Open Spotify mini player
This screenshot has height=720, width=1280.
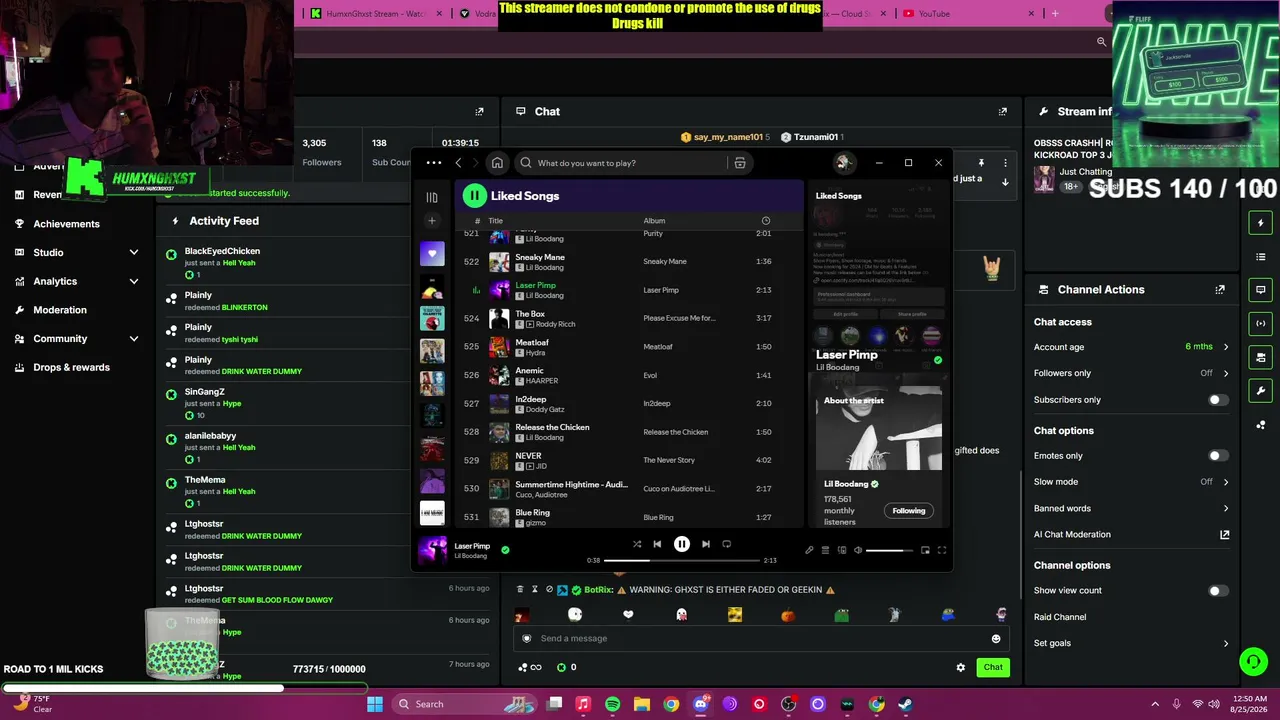tap(925, 550)
